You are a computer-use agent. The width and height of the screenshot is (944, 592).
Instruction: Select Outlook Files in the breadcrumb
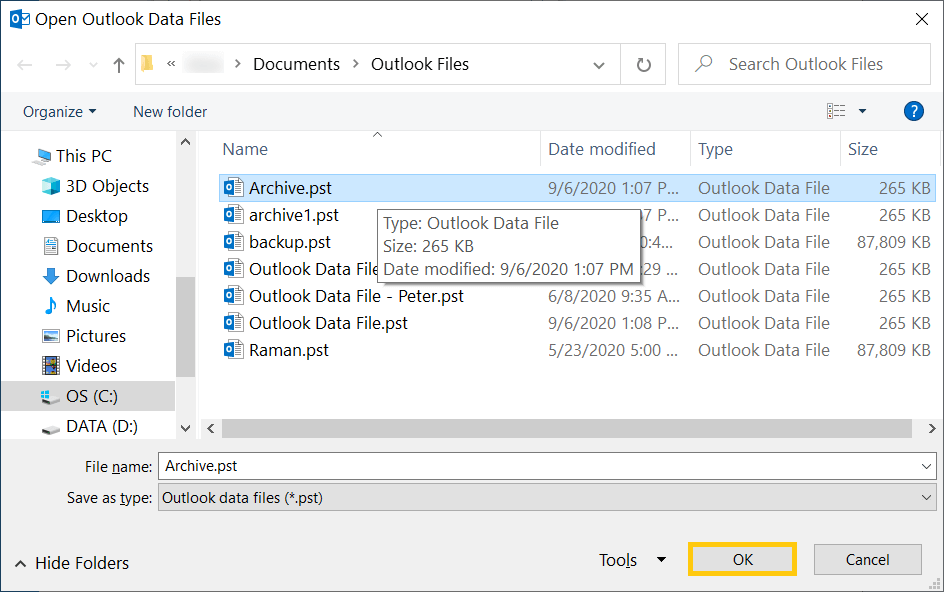pyautogui.click(x=420, y=64)
